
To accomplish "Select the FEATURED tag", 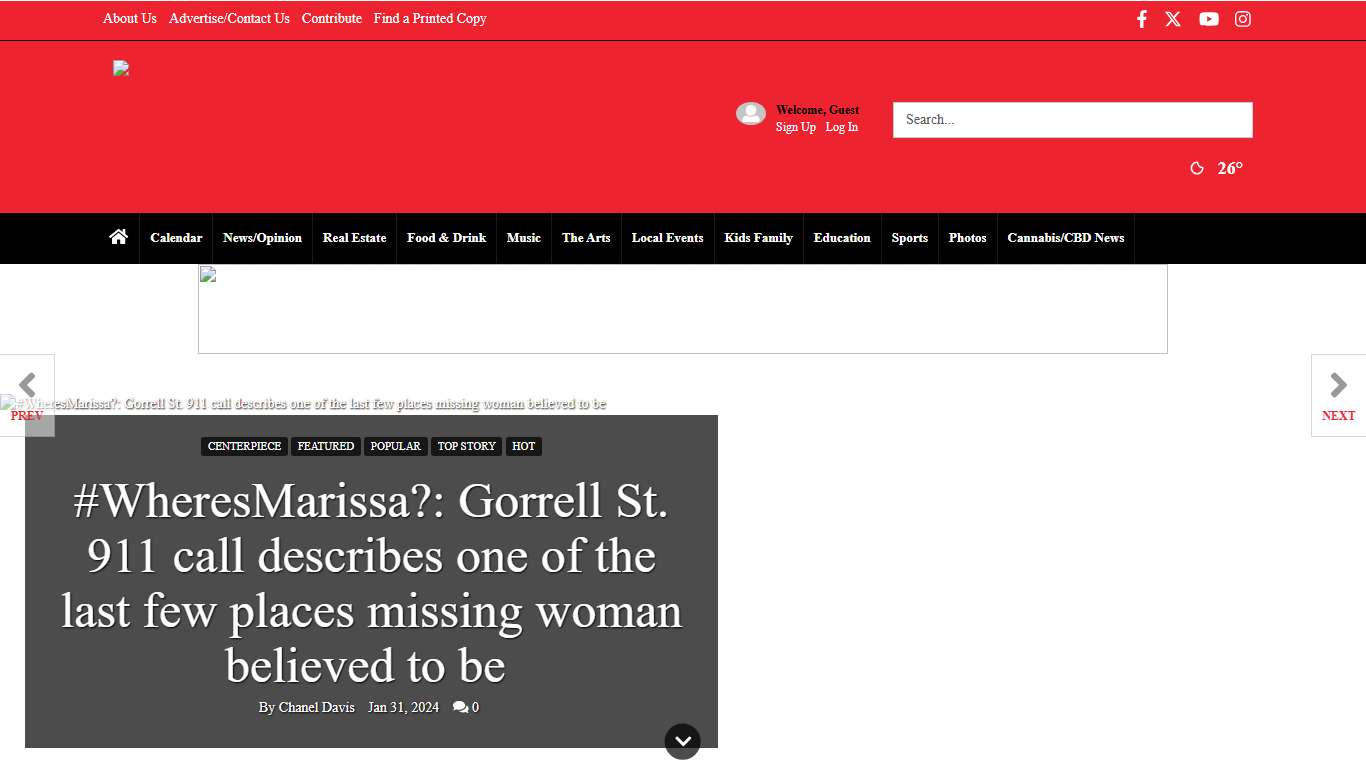I will click(x=325, y=446).
